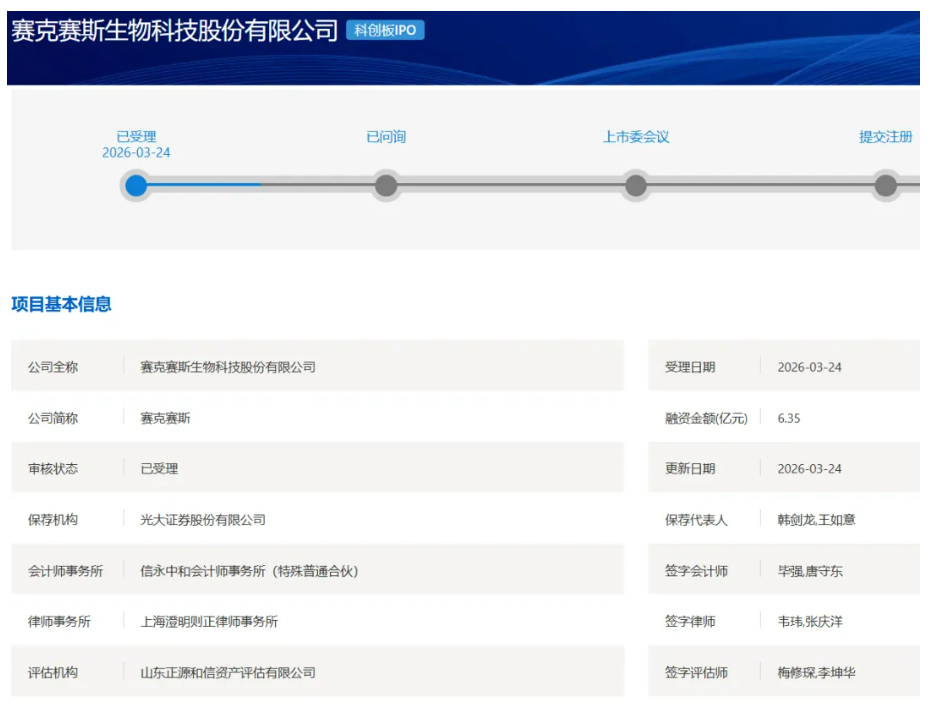The width and height of the screenshot is (930, 705).
Task: Click the 公司全称 value in table
Action: [228, 367]
